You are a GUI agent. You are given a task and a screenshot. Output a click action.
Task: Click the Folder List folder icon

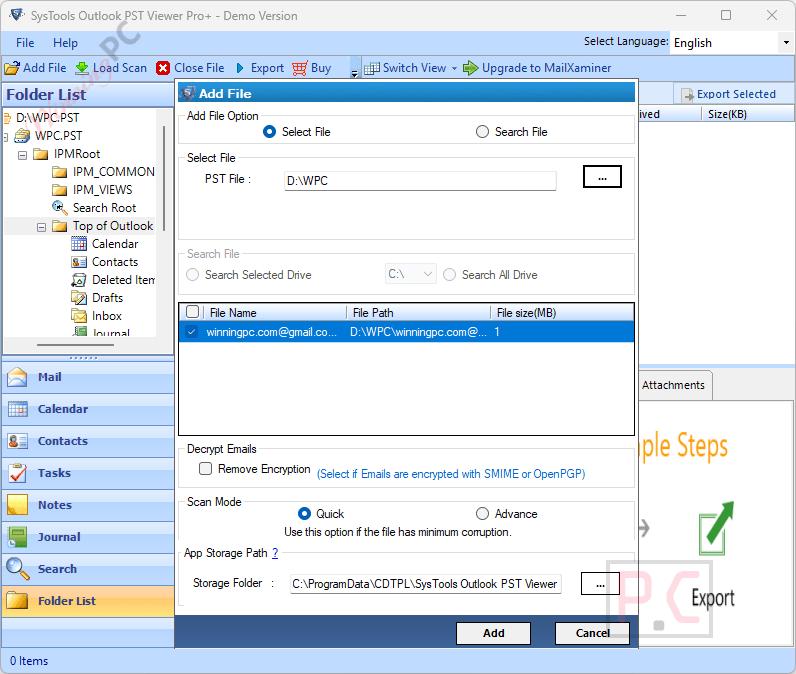18,601
